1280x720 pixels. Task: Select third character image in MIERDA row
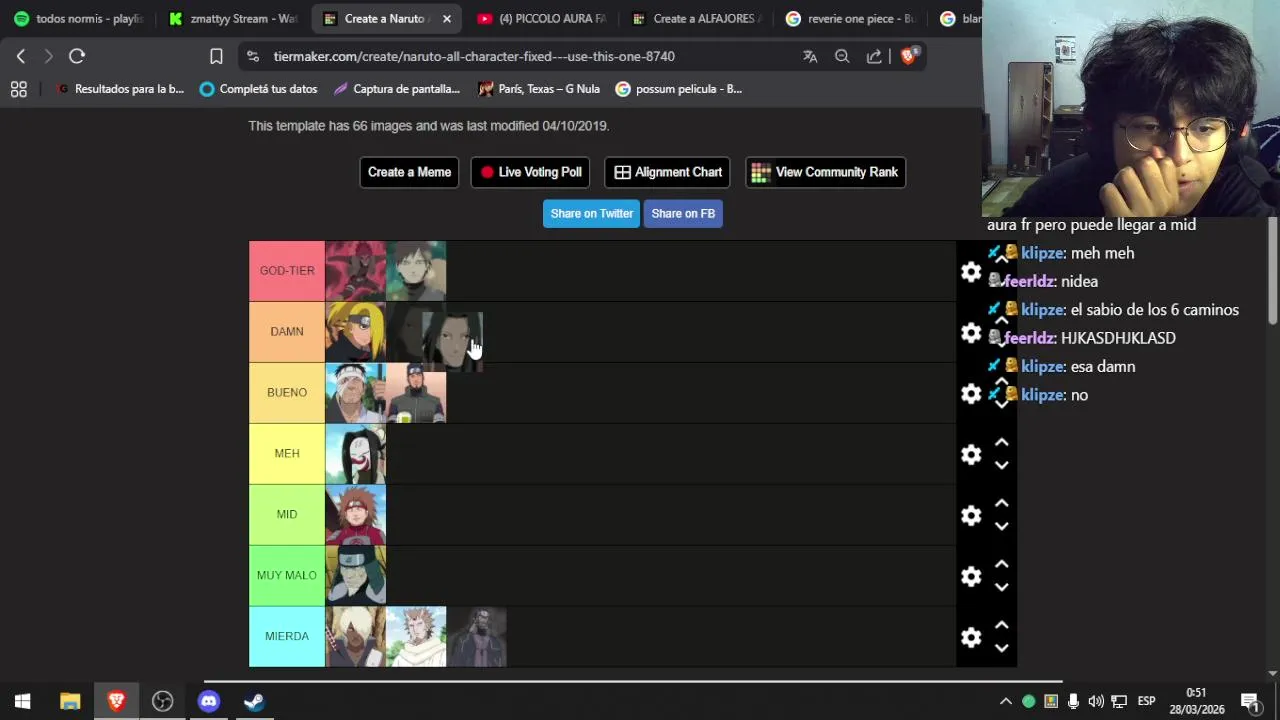[x=477, y=637]
